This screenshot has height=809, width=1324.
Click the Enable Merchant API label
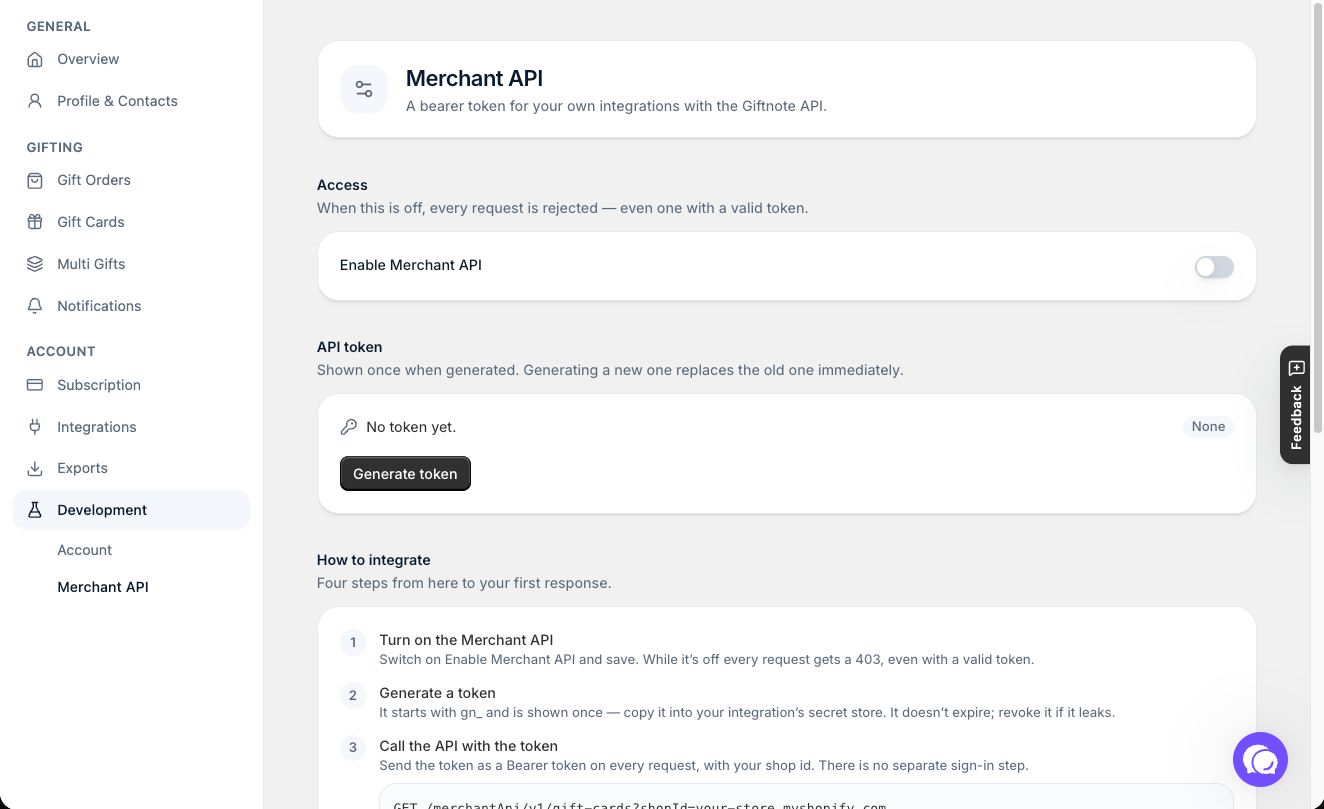(411, 265)
